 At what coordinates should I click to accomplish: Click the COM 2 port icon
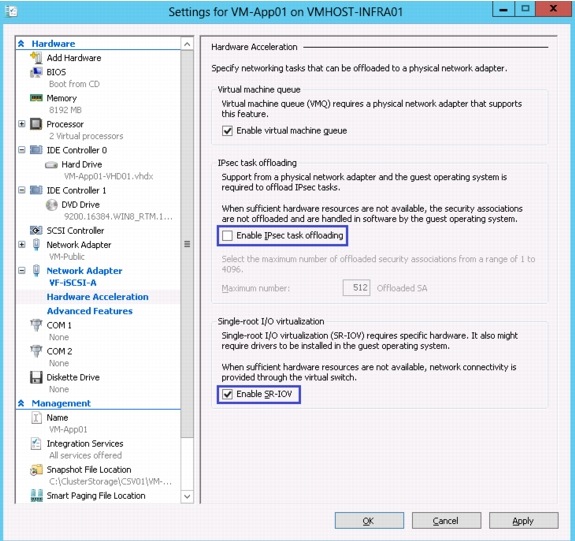coord(36,351)
